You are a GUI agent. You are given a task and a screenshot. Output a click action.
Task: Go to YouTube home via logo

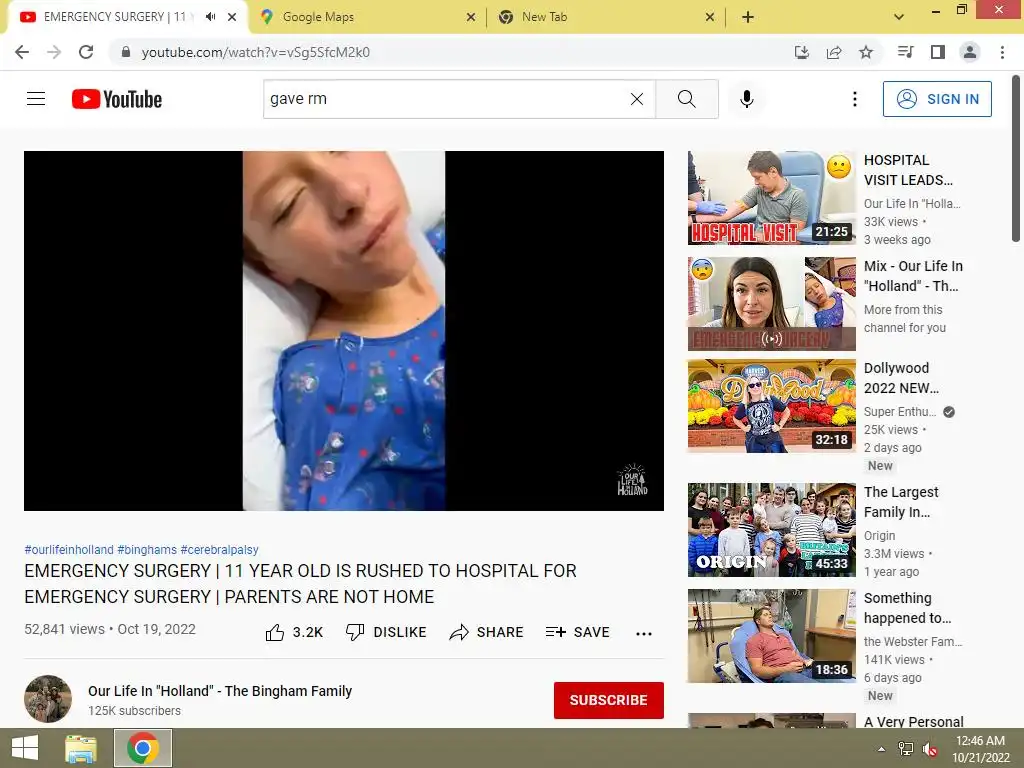point(117,99)
